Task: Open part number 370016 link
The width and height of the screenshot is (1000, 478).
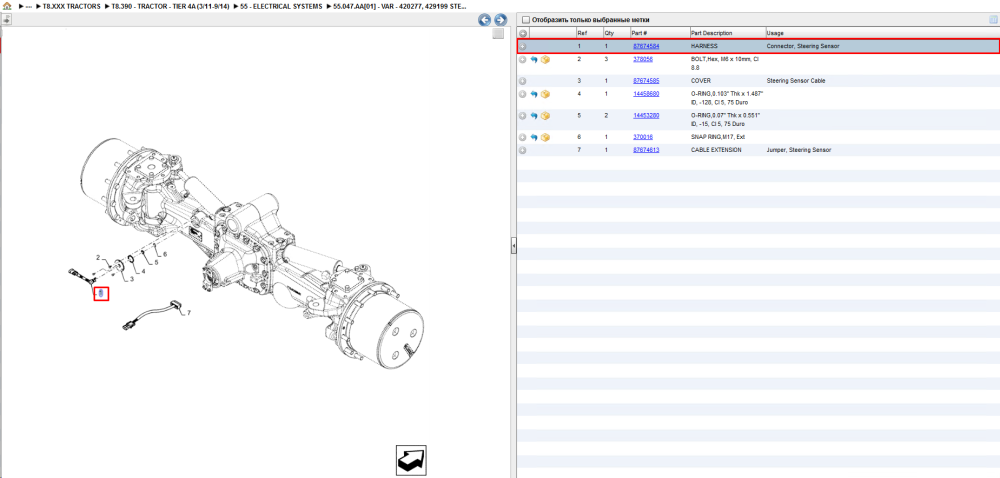Action: click(x=642, y=137)
